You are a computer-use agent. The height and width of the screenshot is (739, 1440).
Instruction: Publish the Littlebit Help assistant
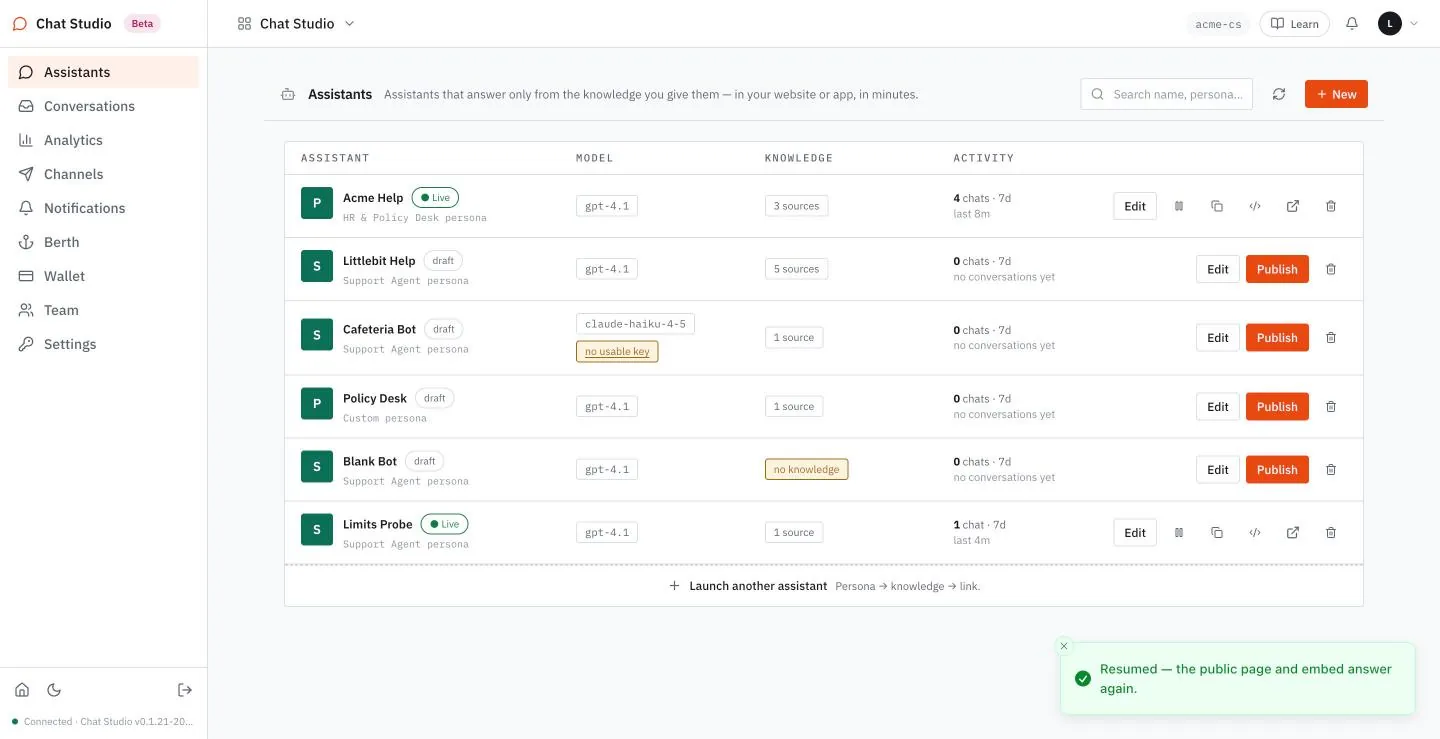pyautogui.click(x=1277, y=269)
